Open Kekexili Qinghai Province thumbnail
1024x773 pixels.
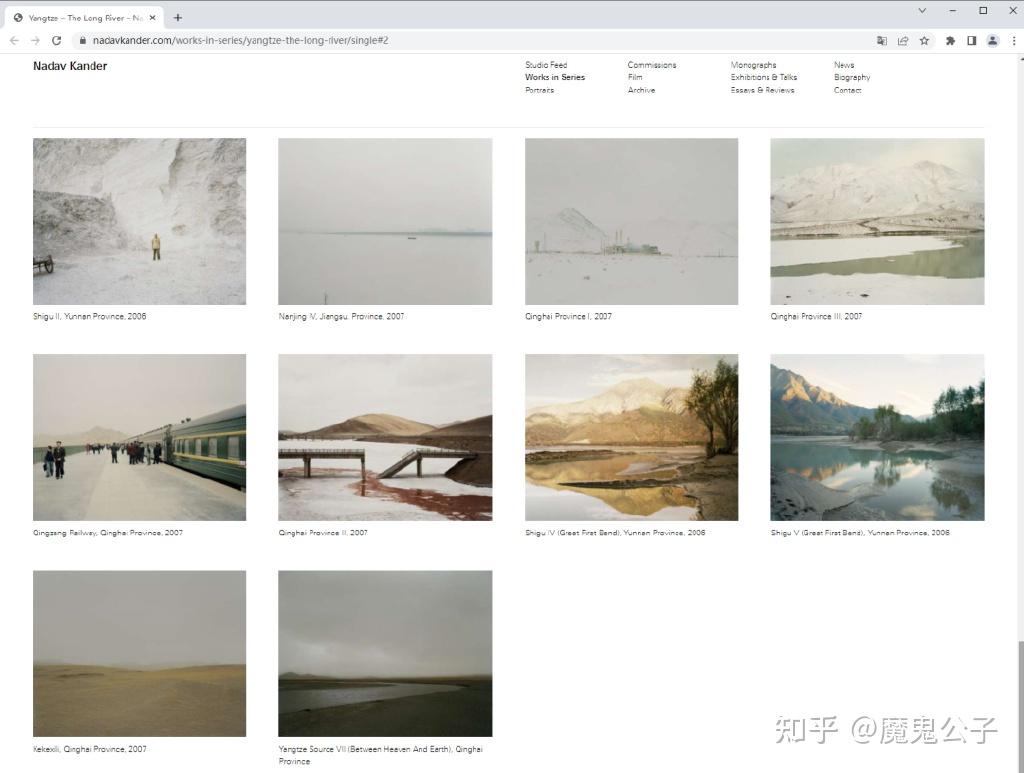pyautogui.click(x=140, y=654)
